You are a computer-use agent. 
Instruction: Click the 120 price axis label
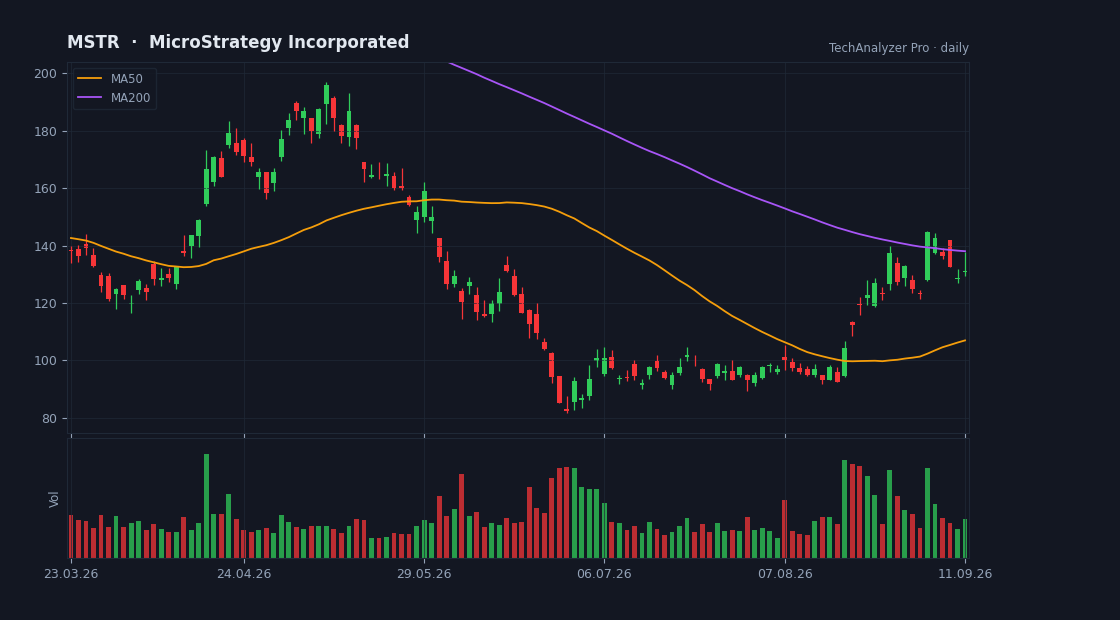(48, 304)
